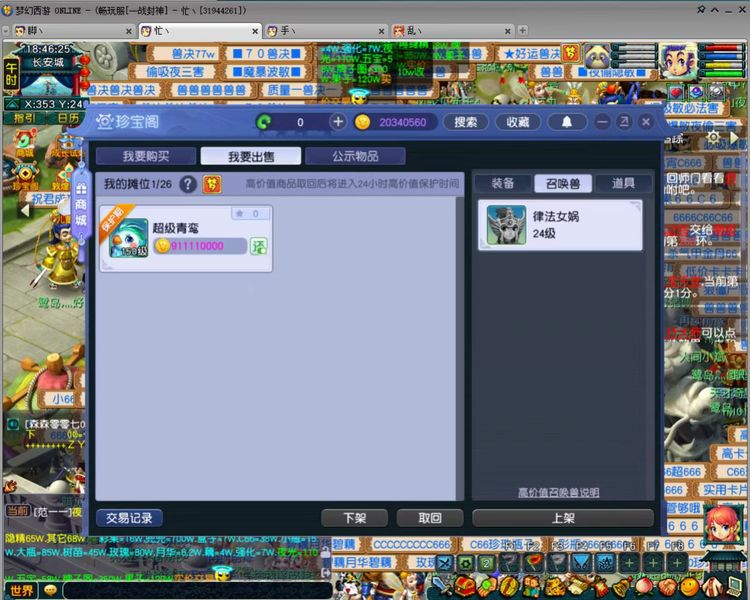Click the two-characters team icon
This screenshot has width=750, height=600.
click(532, 586)
